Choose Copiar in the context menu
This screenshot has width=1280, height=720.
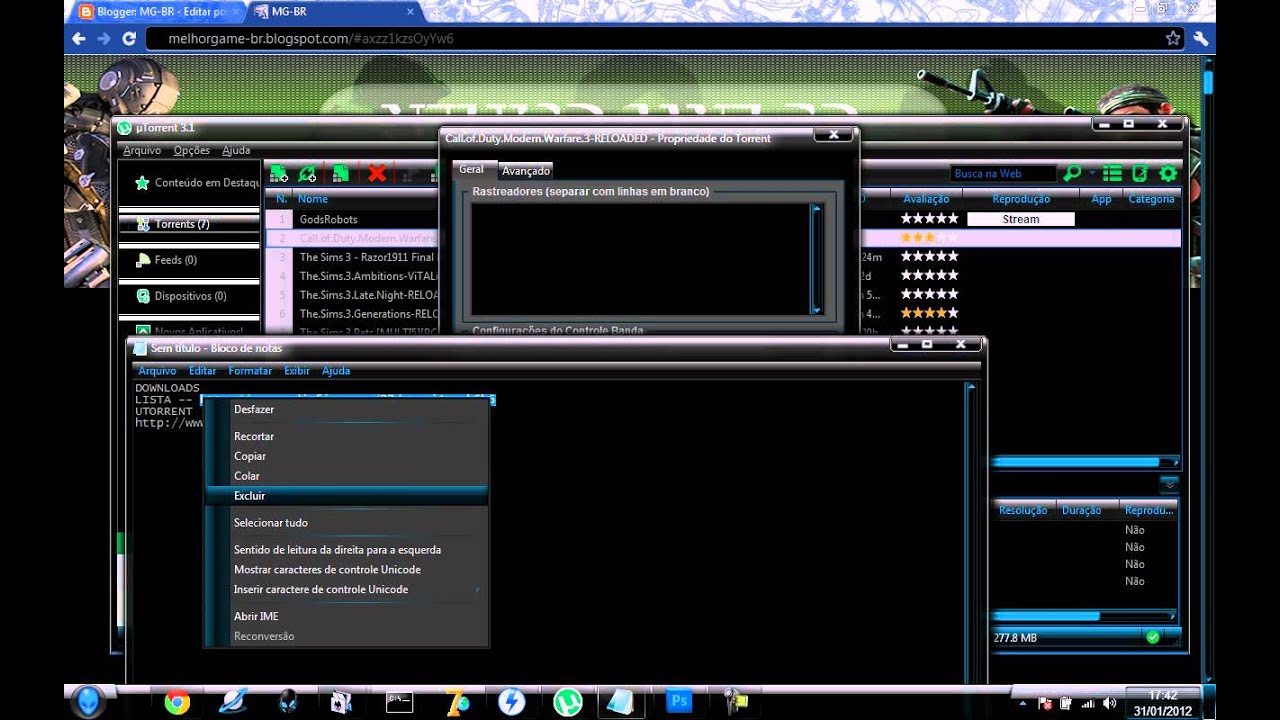[x=346, y=456]
